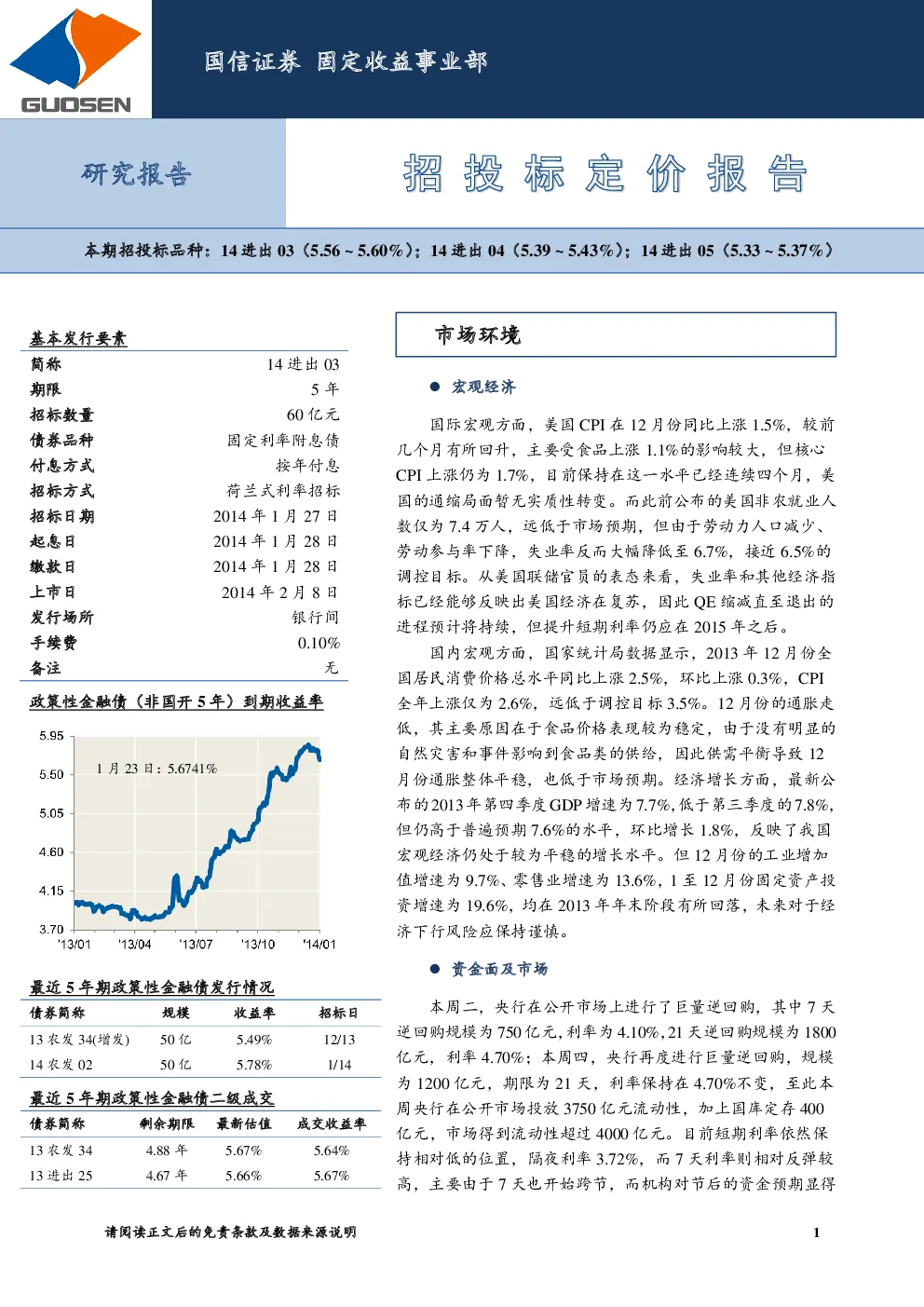Click the chart annotation 1 月 23 日: 5.6741%

tap(156, 769)
